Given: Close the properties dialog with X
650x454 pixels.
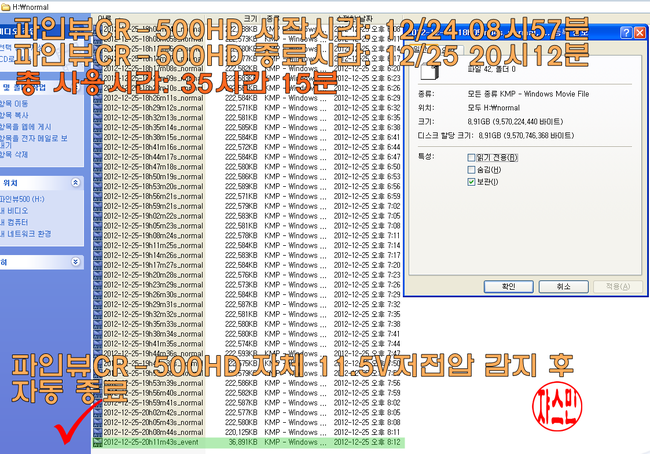Looking at the screenshot, I should click(x=640, y=33).
